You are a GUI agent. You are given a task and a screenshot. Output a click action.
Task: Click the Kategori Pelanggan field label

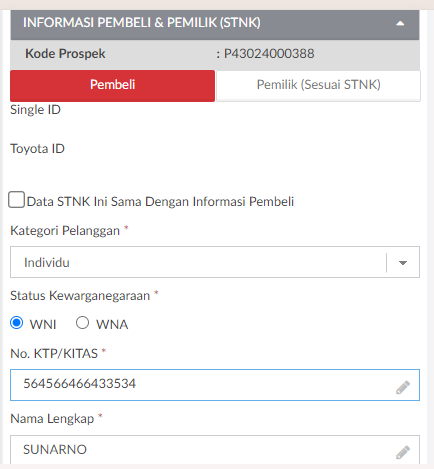(x=65, y=231)
